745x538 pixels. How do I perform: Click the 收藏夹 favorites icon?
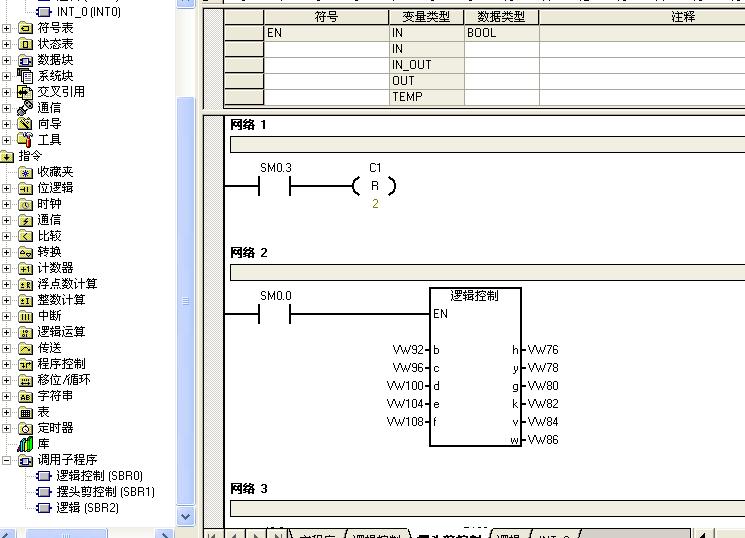coord(26,172)
